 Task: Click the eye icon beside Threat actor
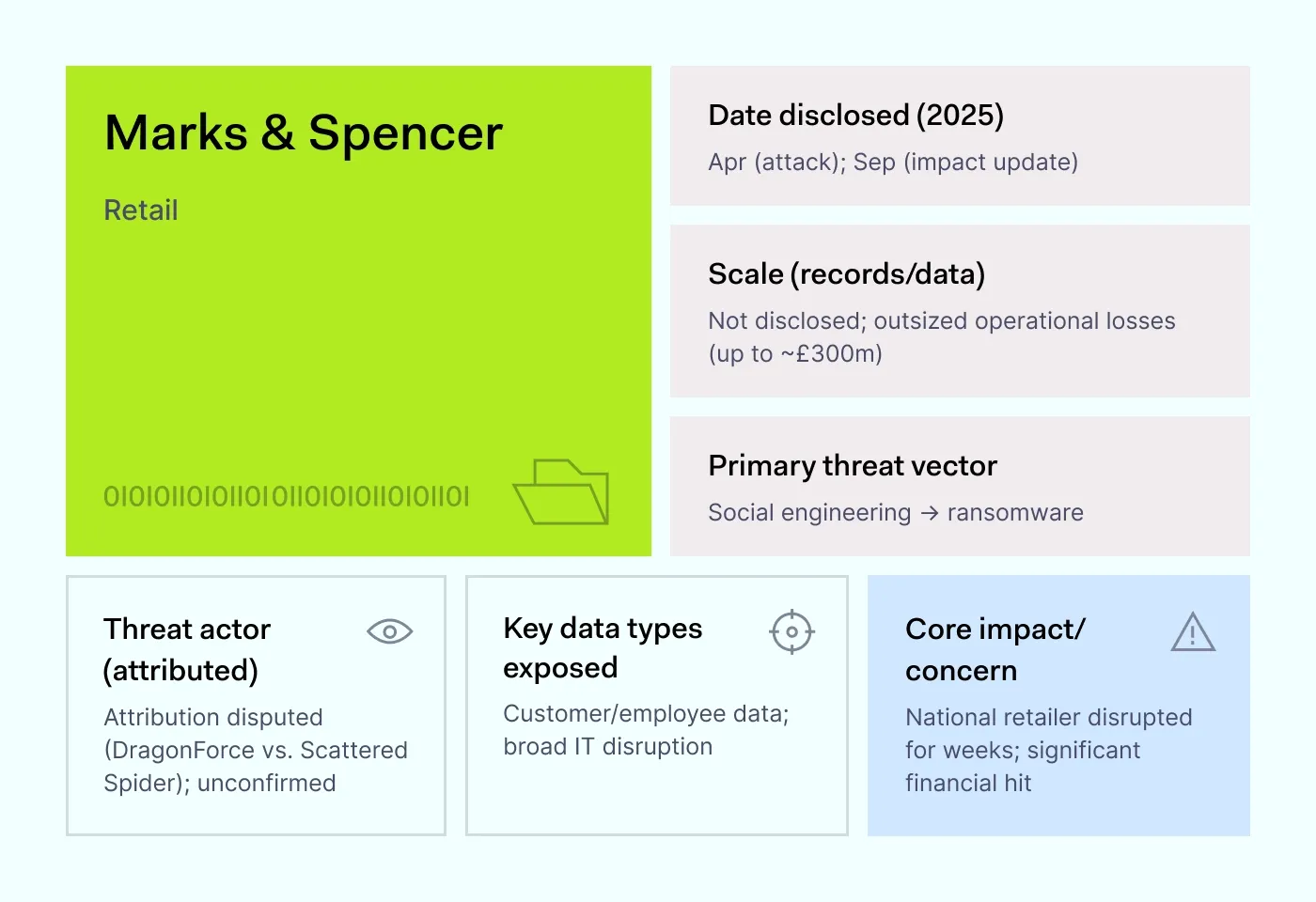(389, 631)
